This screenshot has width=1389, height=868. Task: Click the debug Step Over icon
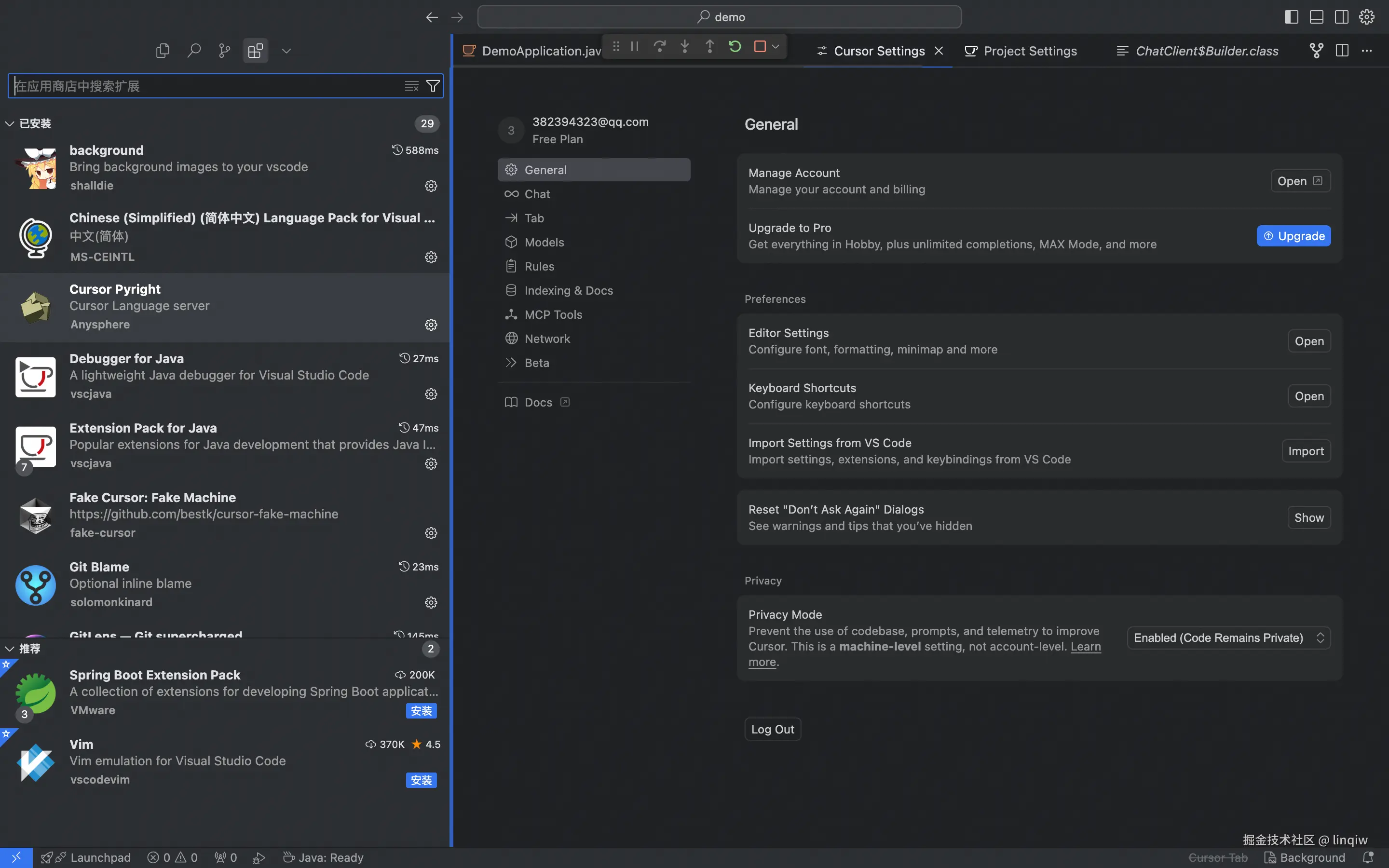[x=659, y=46]
